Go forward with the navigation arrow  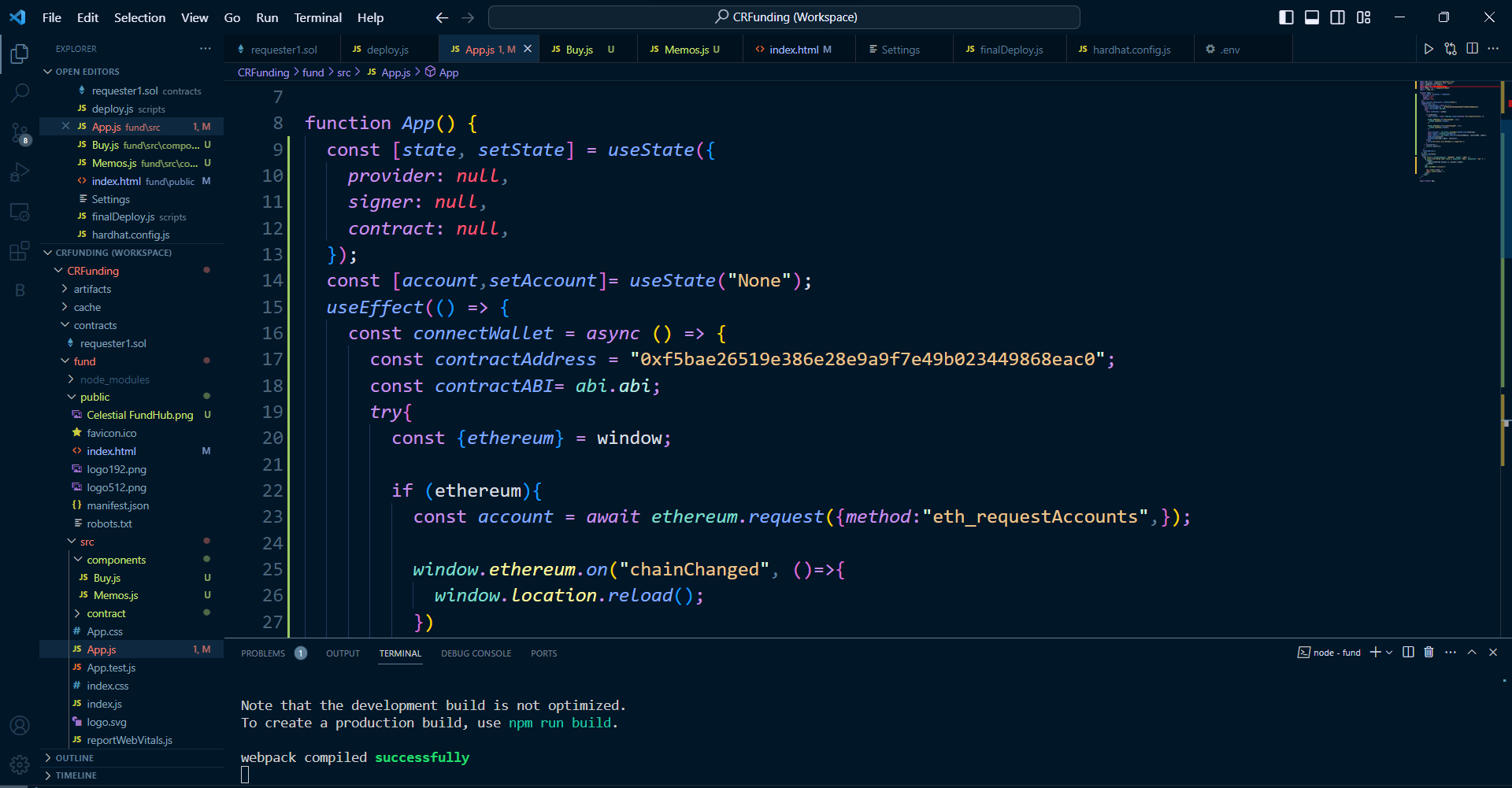(x=468, y=17)
